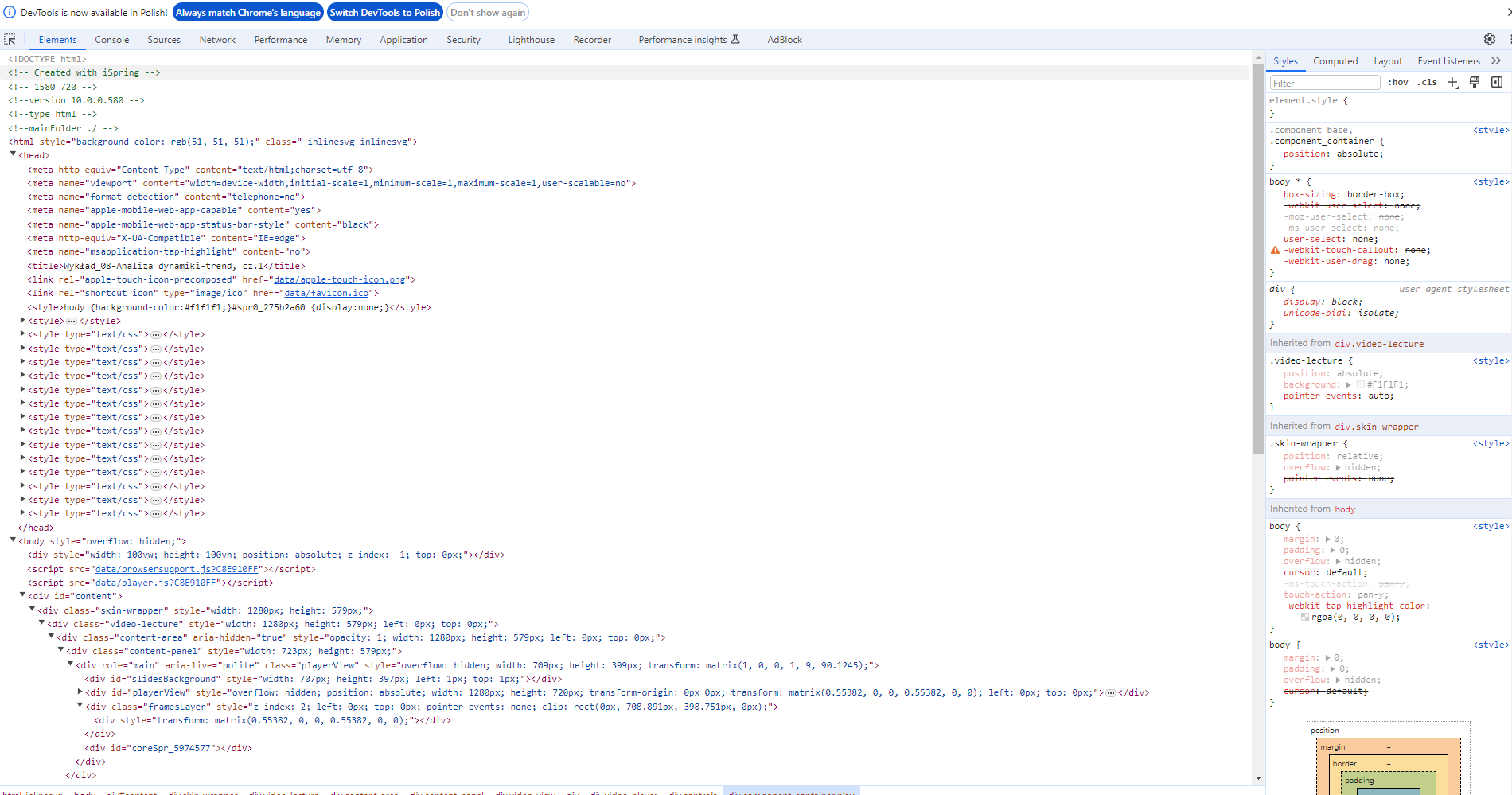Collapse the body overflow hidden node

(x=13, y=540)
